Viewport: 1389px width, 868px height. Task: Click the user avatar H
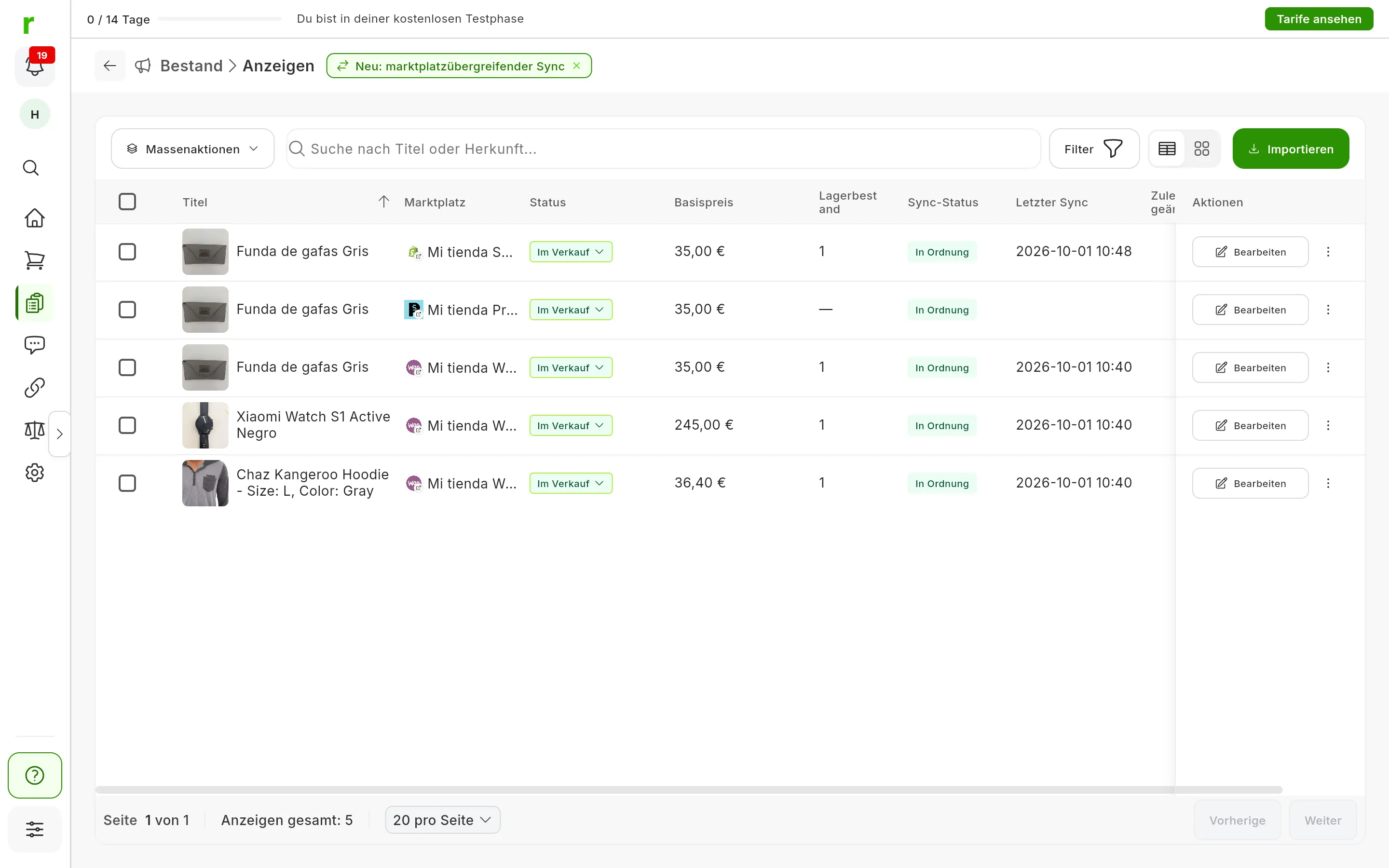34,114
